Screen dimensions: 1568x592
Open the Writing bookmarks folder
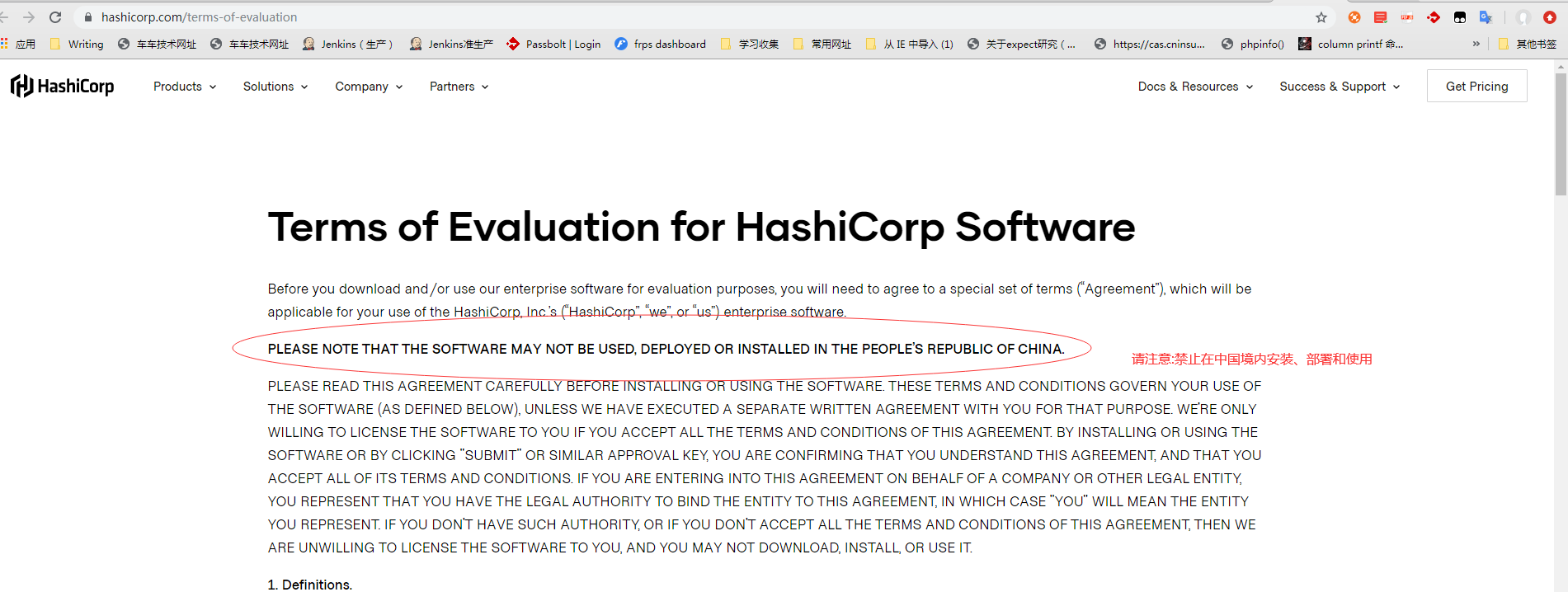77,44
